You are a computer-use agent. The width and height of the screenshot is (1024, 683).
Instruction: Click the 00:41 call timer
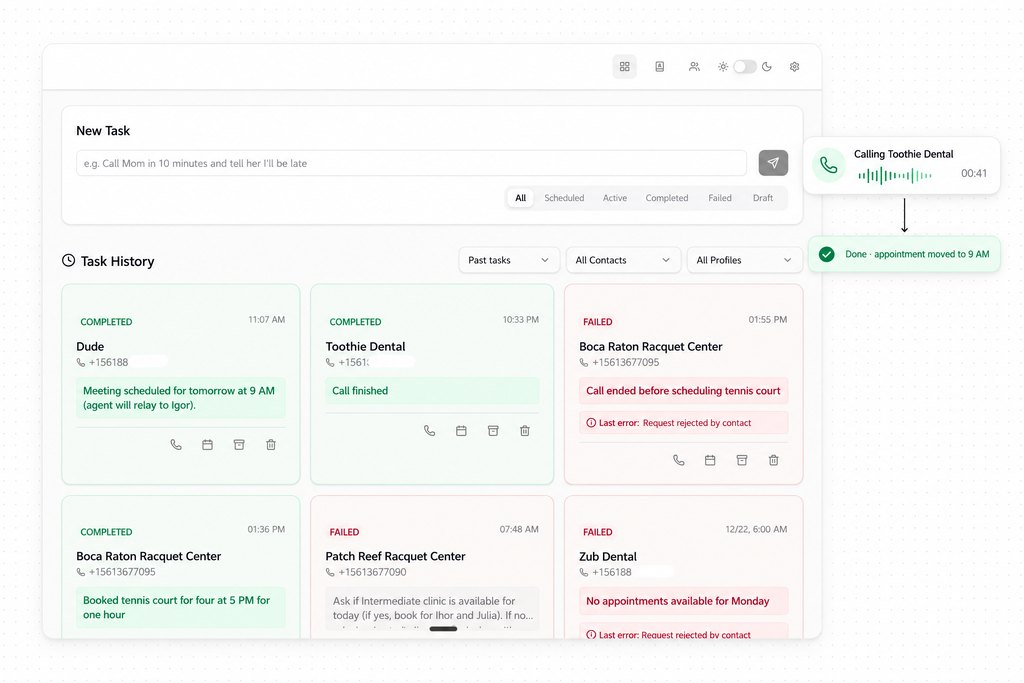pyautogui.click(x=974, y=173)
